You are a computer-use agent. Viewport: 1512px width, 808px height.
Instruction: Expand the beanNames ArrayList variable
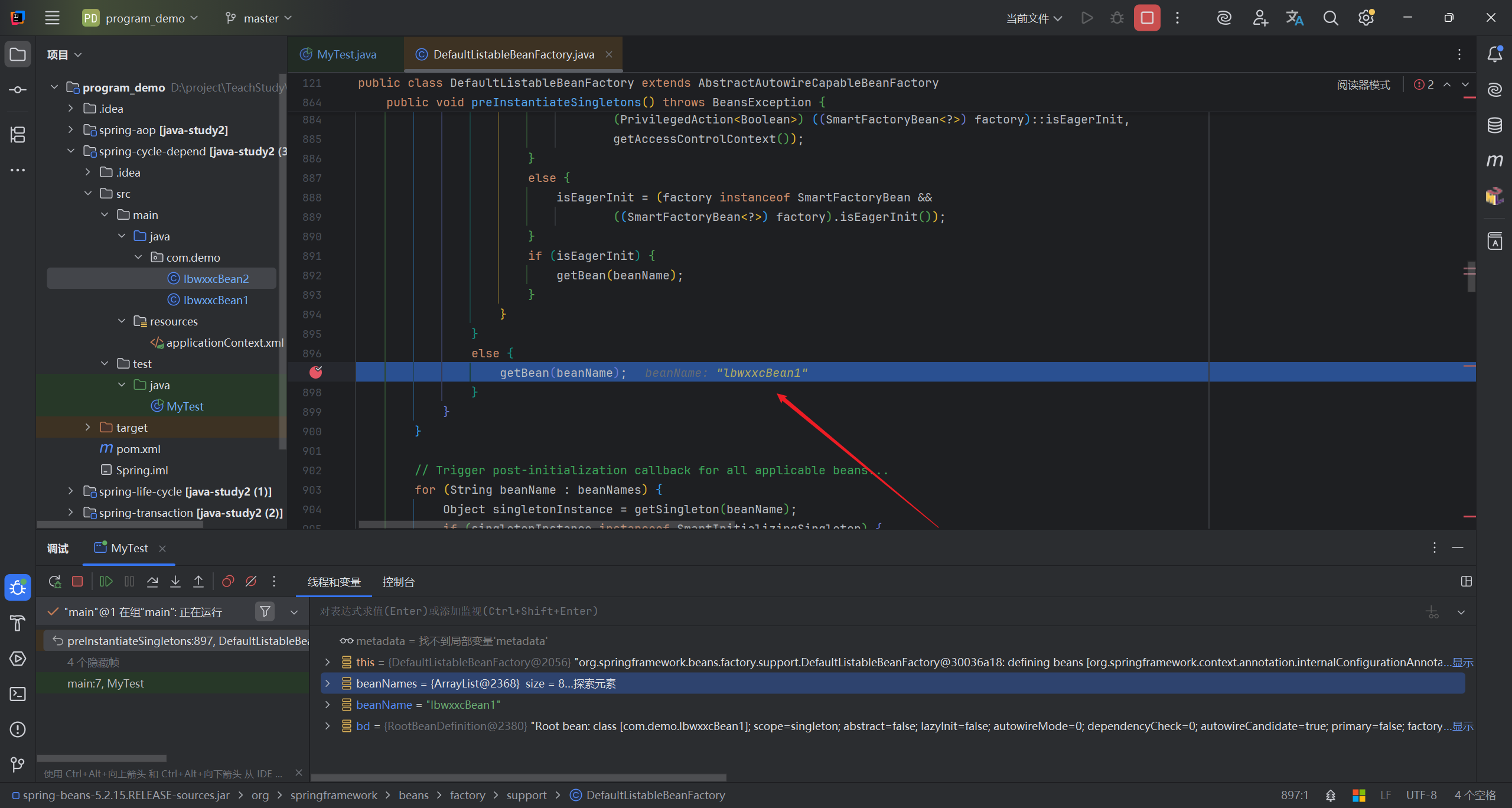pyautogui.click(x=328, y=683)
